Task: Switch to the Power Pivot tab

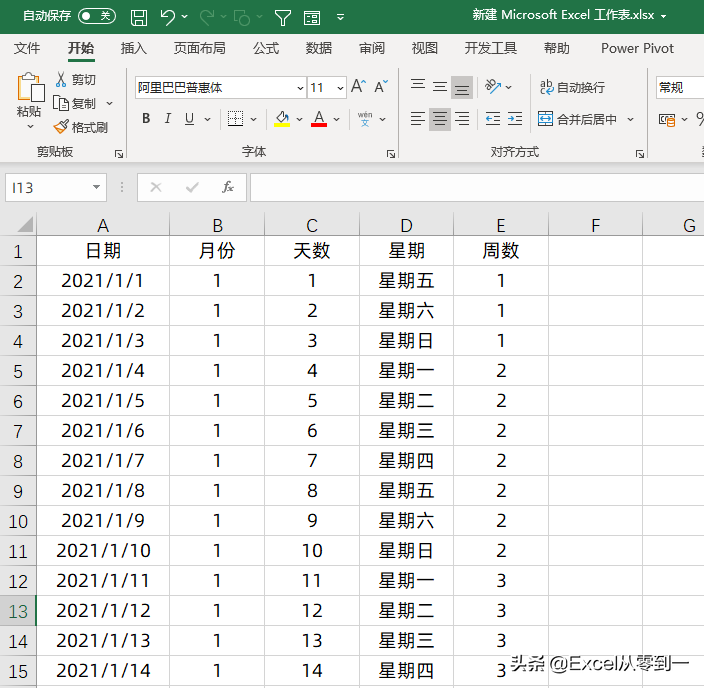Action: point(638,48)
